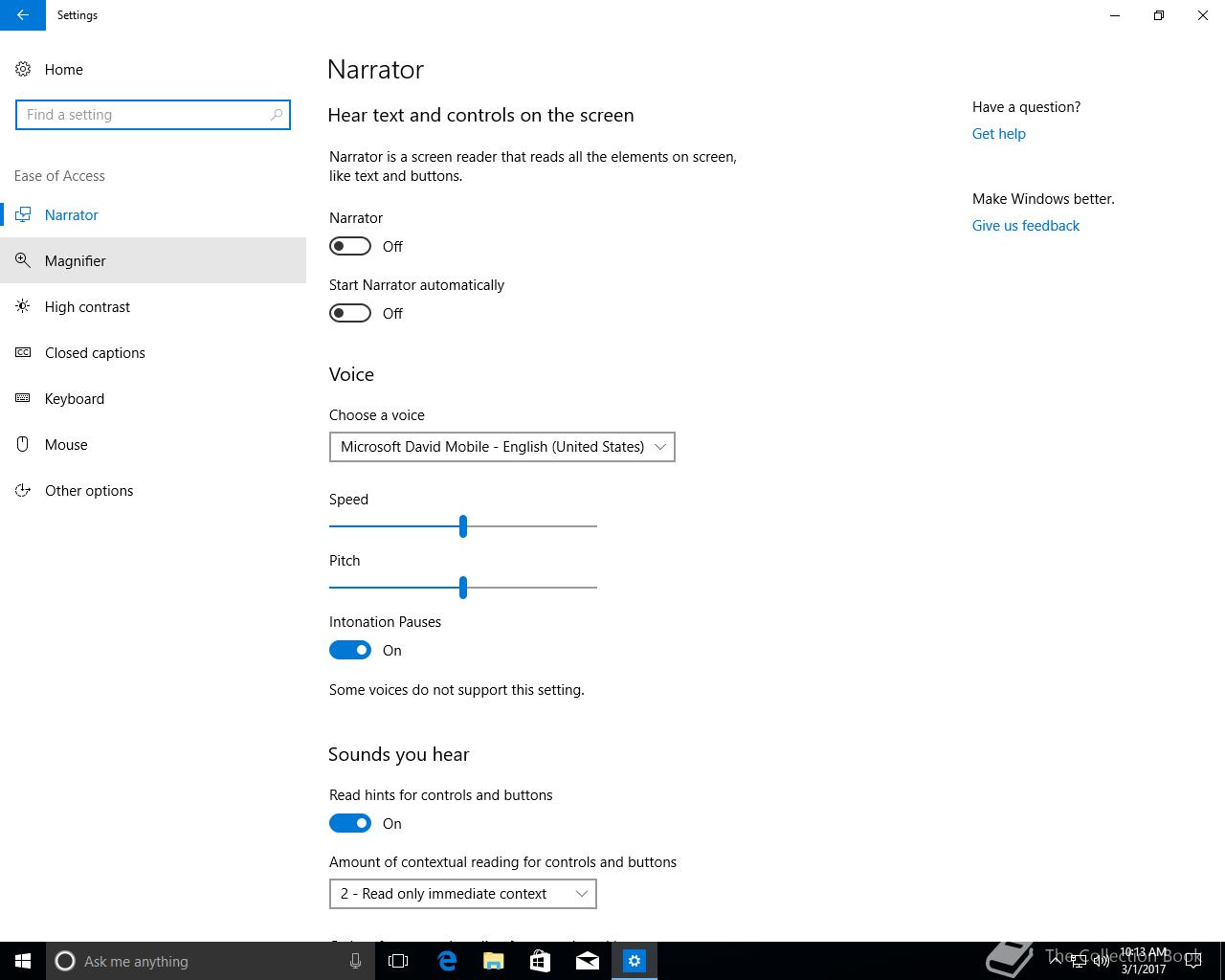The height and width of the screenshot is (980, 1225).
Task: Open Other options in sidebar
Action: 153,490
